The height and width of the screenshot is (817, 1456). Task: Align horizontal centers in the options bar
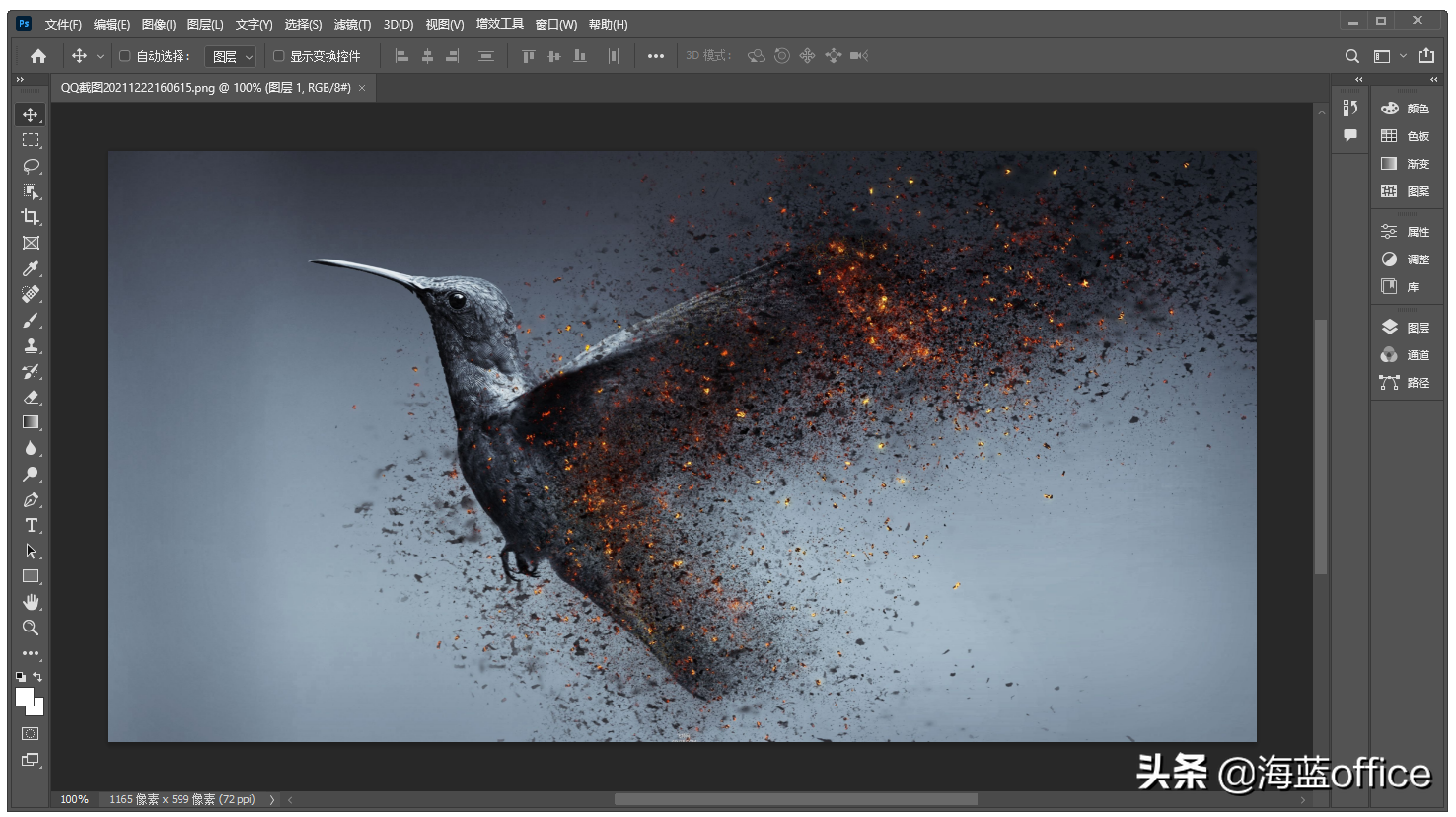point(427,56)
